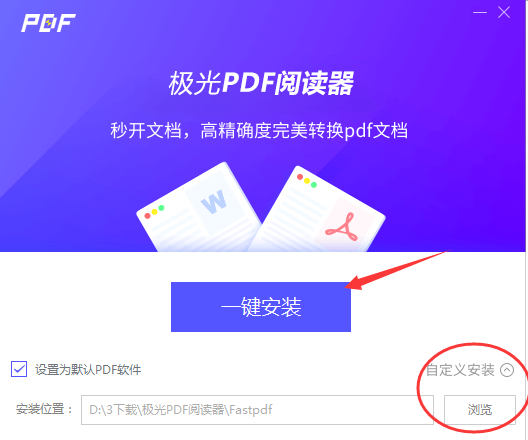Click the circled chevron beside 自定义安装

(507, 370)
